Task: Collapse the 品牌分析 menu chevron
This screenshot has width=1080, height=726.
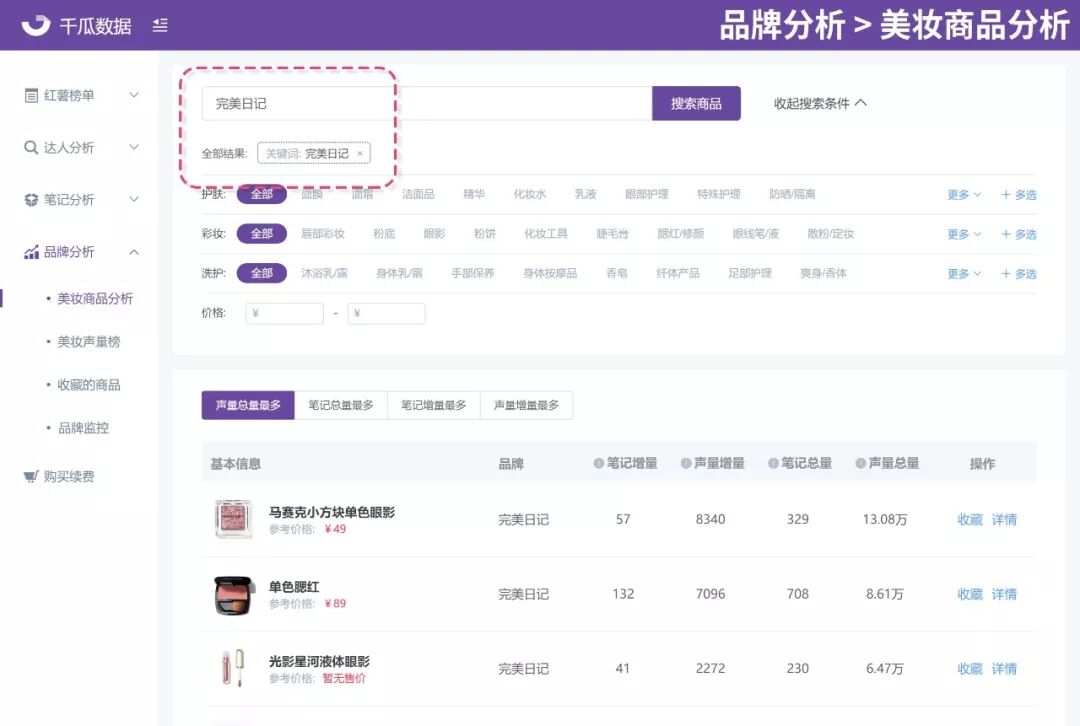Action: click(x=134, y=252)
